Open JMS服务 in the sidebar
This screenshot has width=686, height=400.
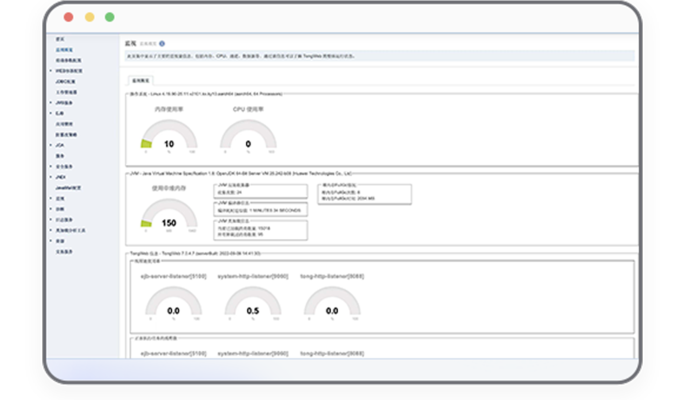(x=64, y=103)
